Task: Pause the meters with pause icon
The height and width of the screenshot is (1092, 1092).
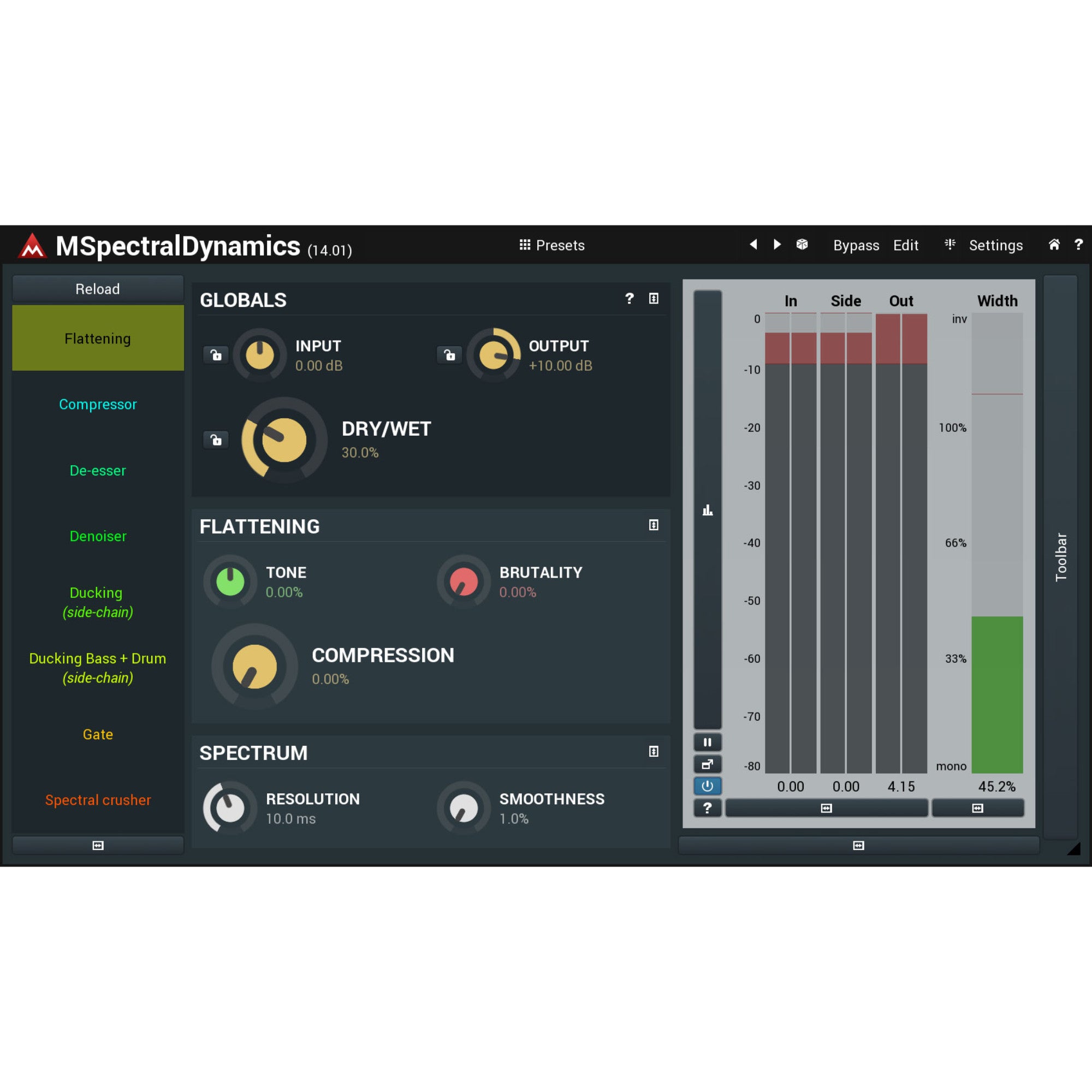Action: pos(707,742)
